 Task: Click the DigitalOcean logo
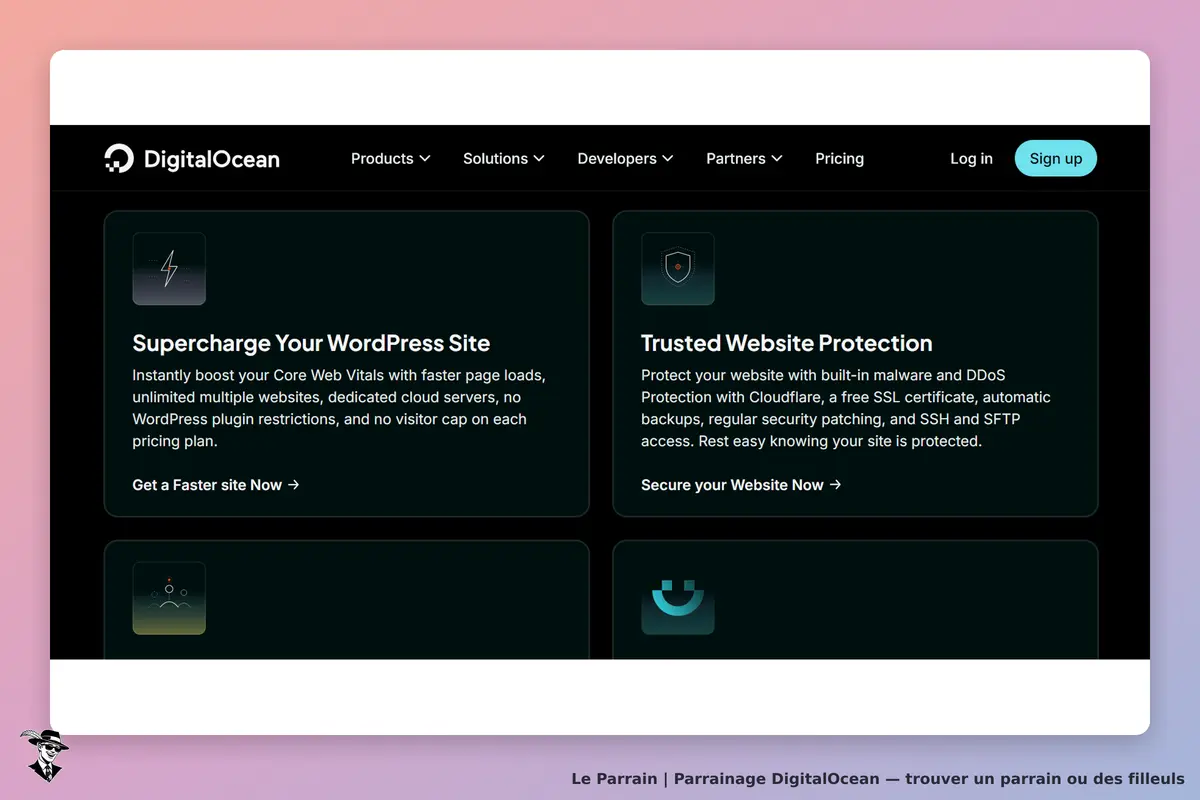(192, 158)
